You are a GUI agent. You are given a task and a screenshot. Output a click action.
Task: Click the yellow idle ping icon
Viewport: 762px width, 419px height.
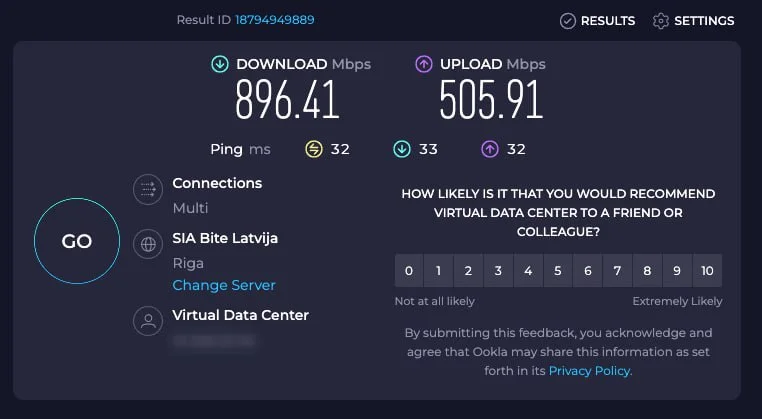point(314,149)
